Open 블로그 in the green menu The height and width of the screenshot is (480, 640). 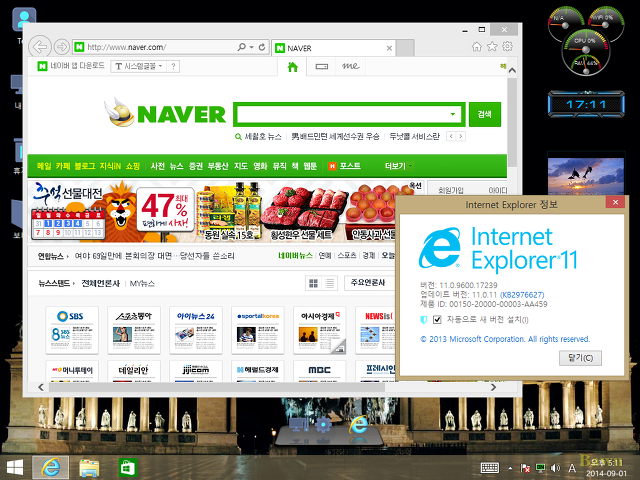click(84, 166)
